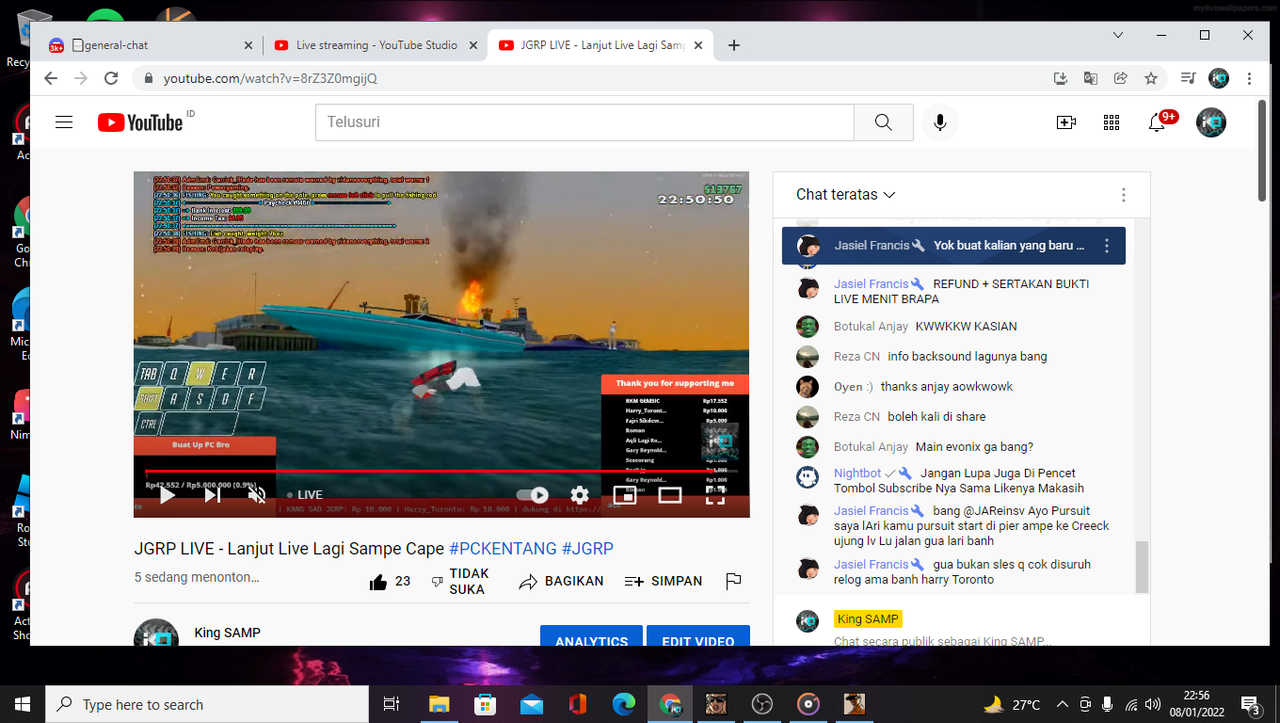Switch to theater mode
Screen dimensions: 1280x723
[669, 494]
